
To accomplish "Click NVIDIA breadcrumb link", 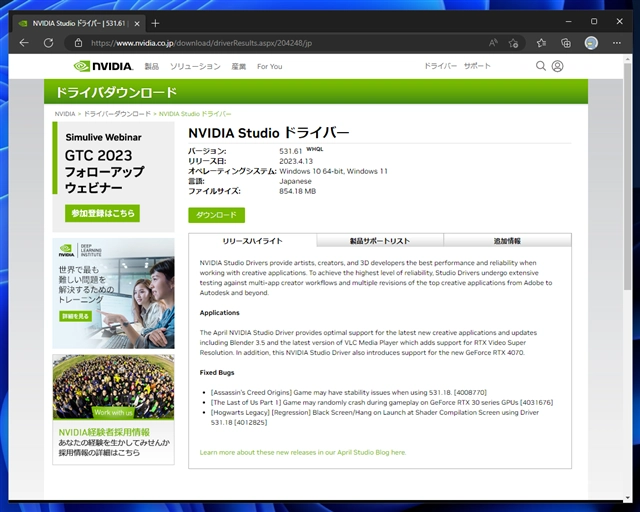I will click(65, 114).
